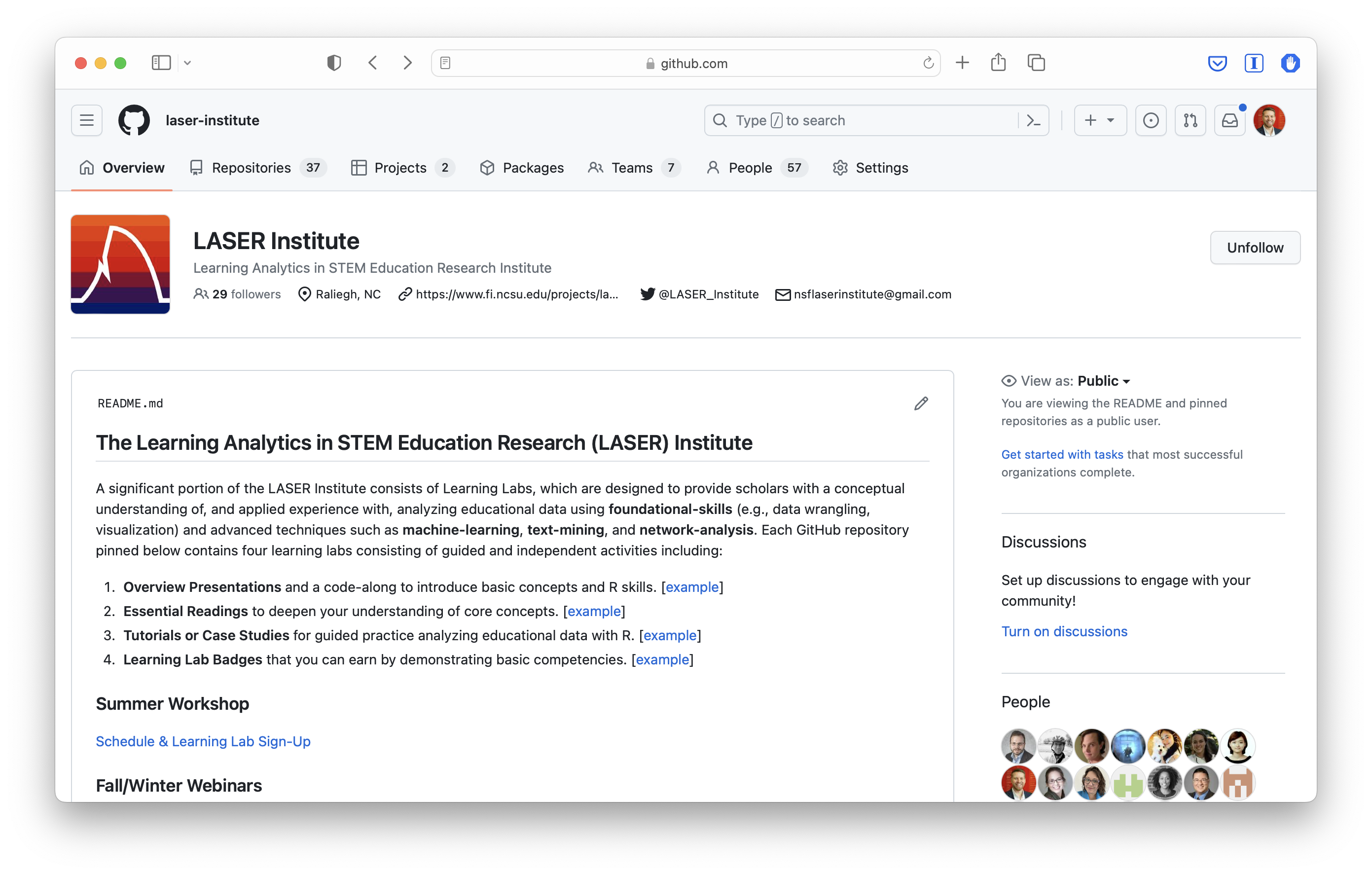Click the Pocket extension icon

tap(1217, 63)
